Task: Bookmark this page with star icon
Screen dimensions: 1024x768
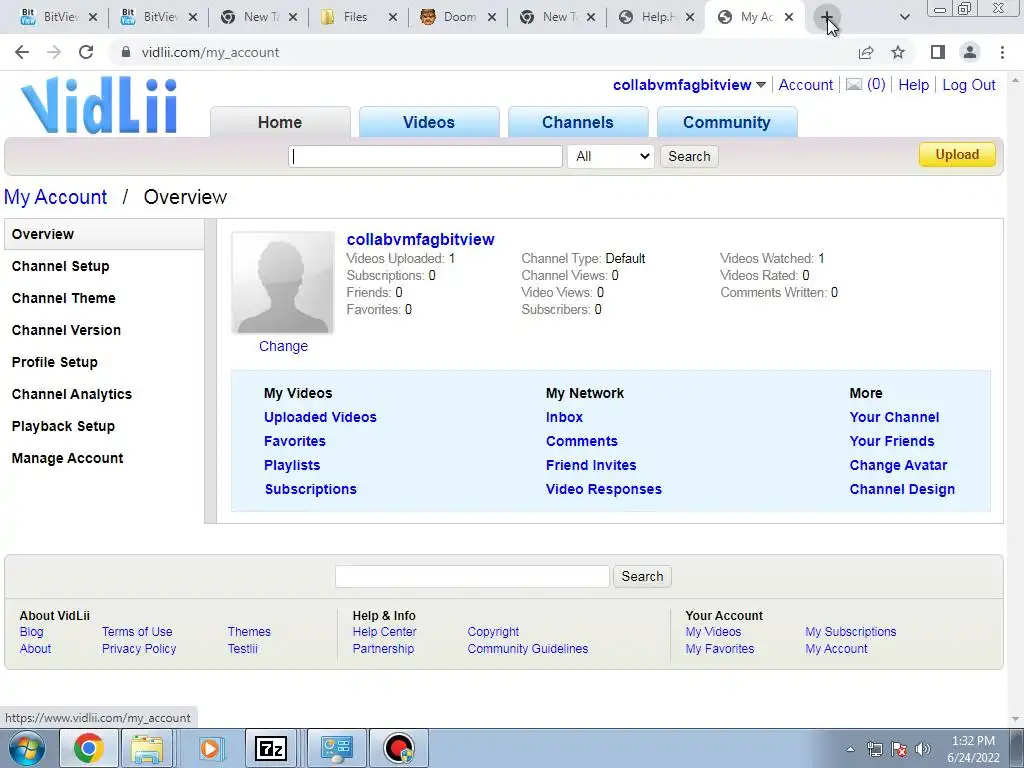Action: [x=898, y=52]
